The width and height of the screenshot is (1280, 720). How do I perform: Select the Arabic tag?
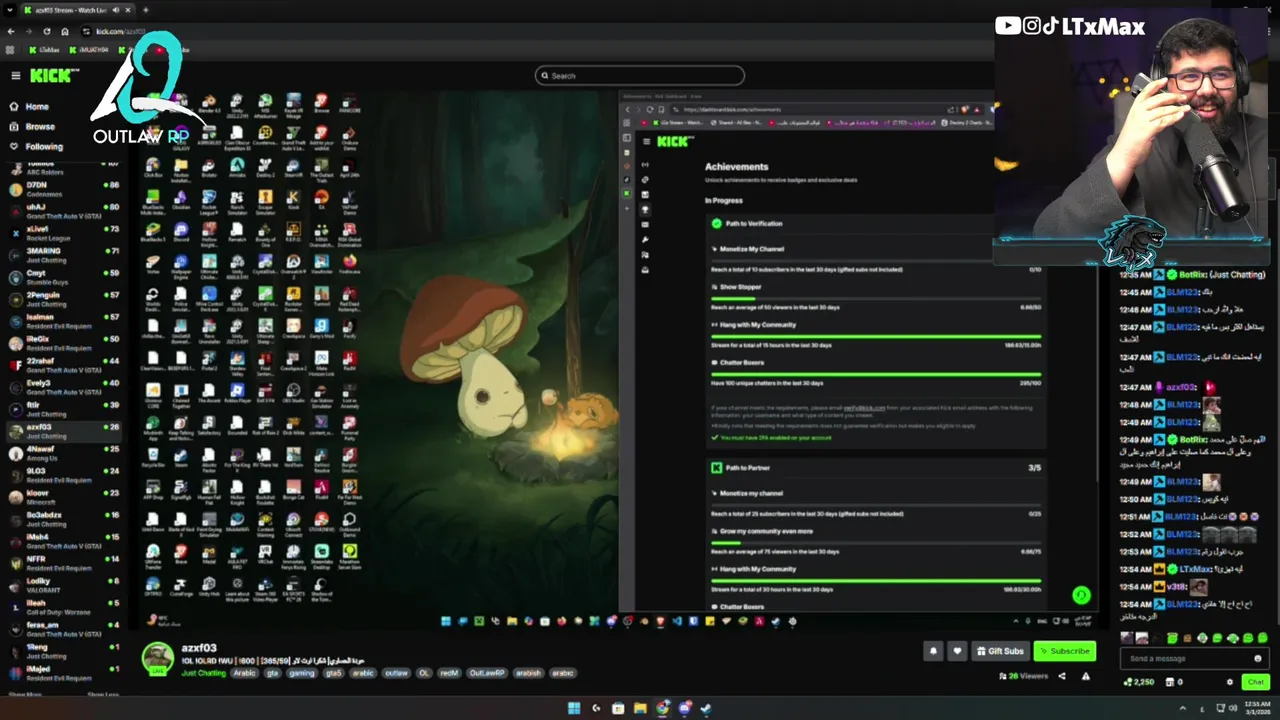pyautogui.click(x=245, y=673)
